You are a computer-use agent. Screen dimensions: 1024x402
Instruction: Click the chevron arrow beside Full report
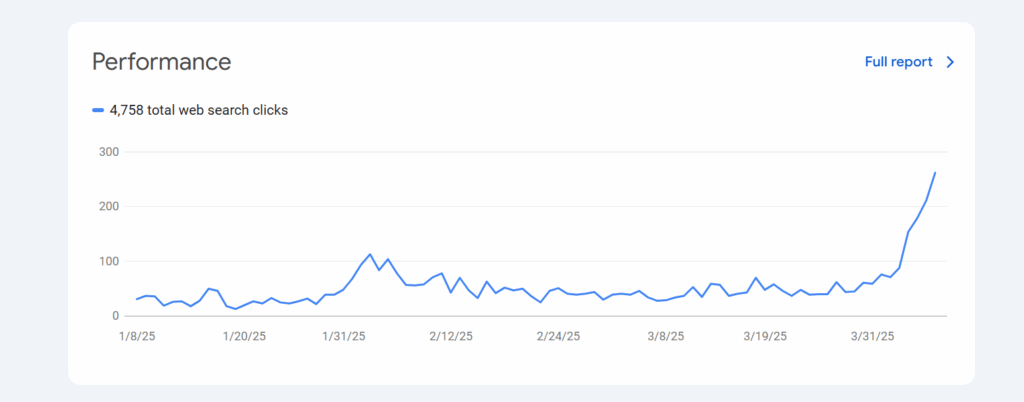coord(950,62)
